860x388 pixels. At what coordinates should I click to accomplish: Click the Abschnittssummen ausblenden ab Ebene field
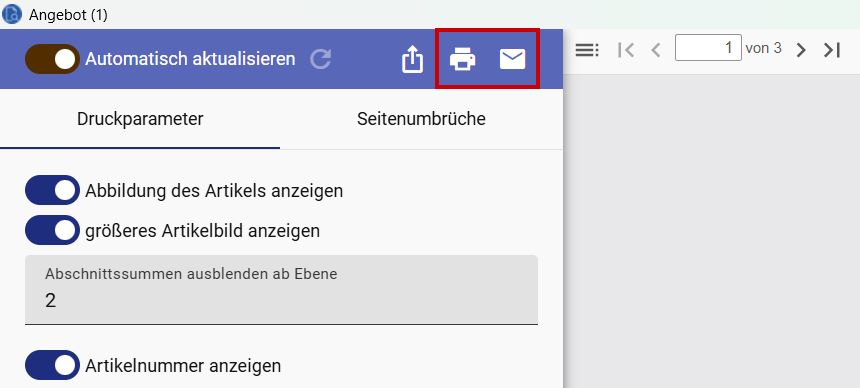[x=281, y=289]
